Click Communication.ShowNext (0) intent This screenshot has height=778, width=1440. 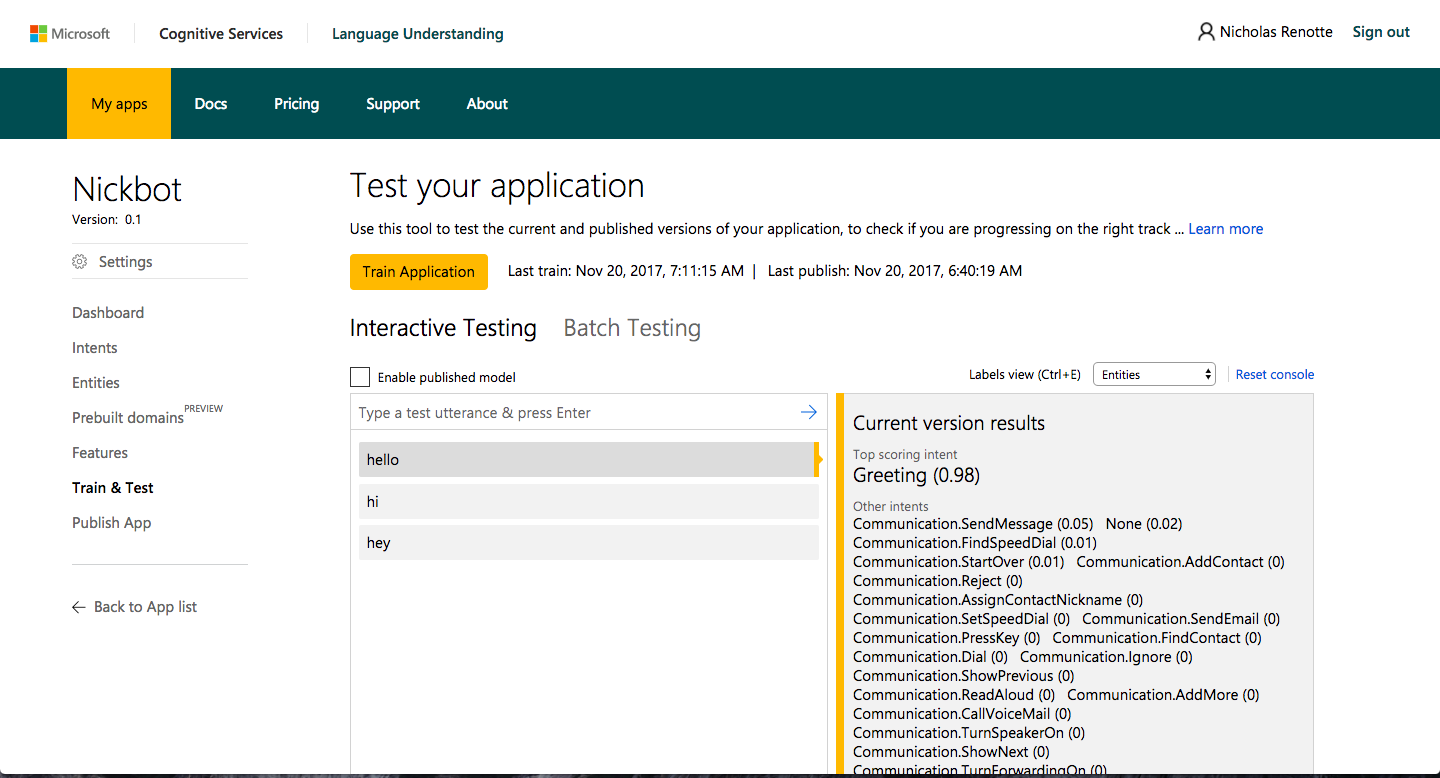coord(951,752)
